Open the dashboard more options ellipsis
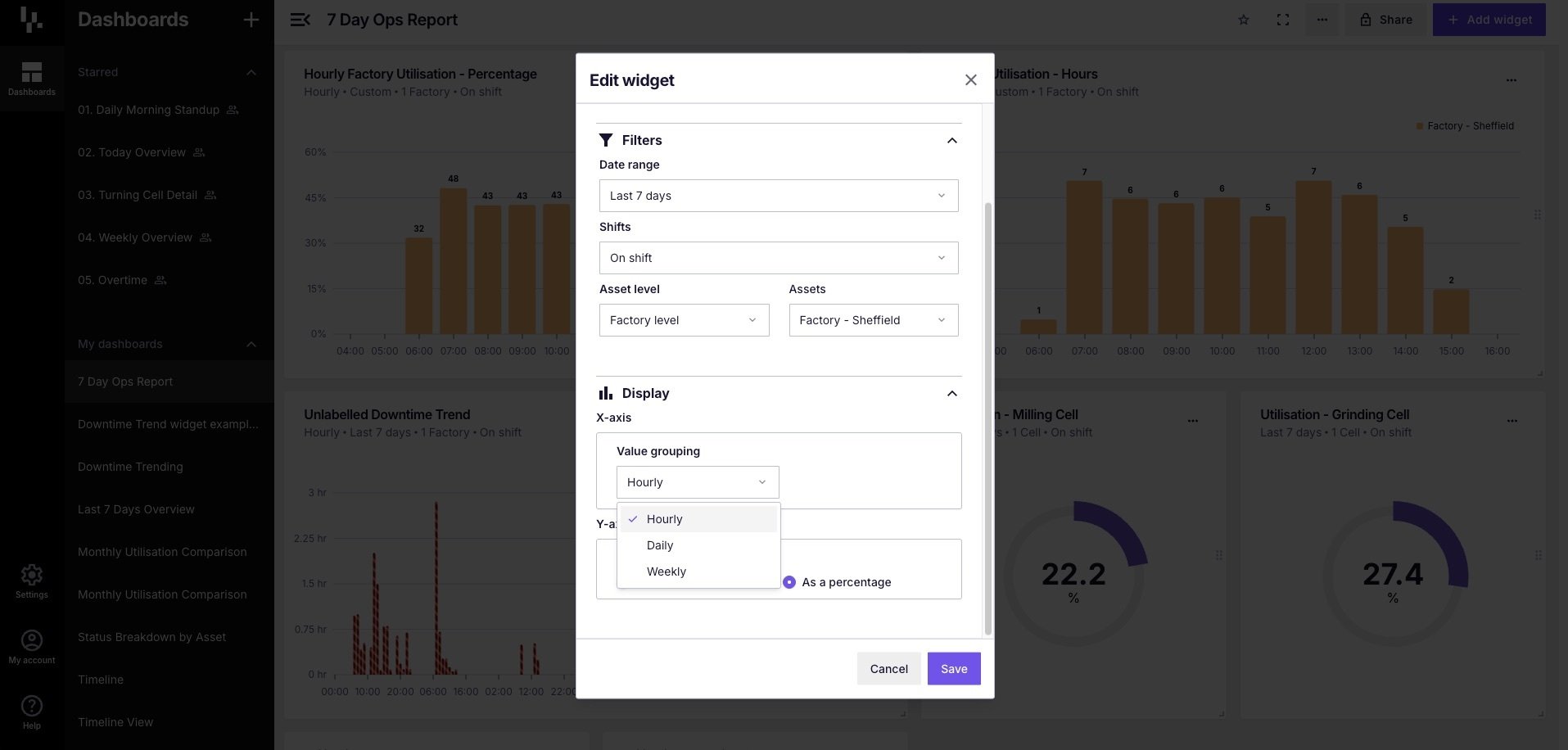Image resolution: width=1568 pixels, height=750 pixels. click(x=1322, y=20)
